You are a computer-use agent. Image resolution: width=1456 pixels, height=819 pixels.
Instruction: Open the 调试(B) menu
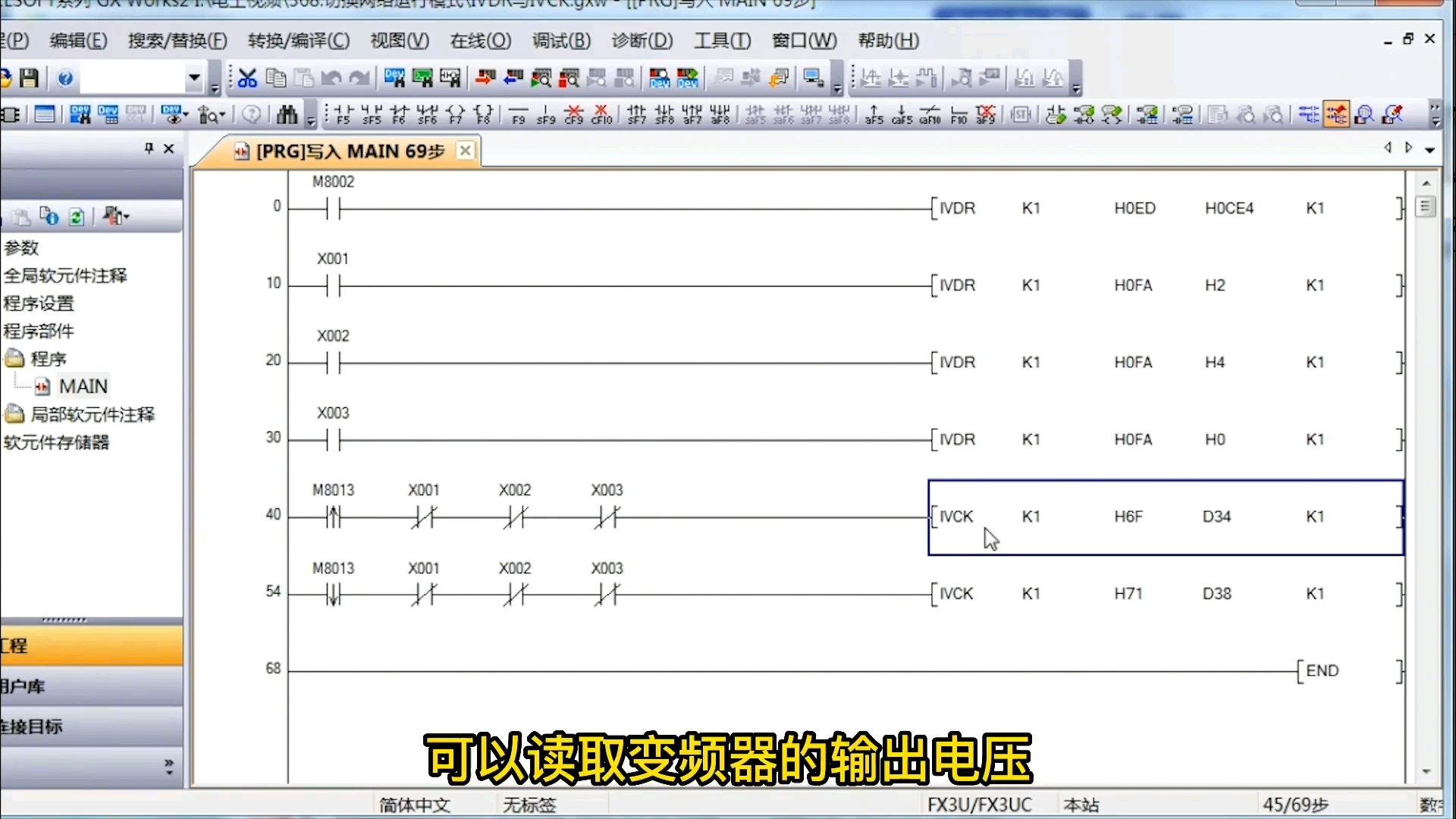pos(561,41)
